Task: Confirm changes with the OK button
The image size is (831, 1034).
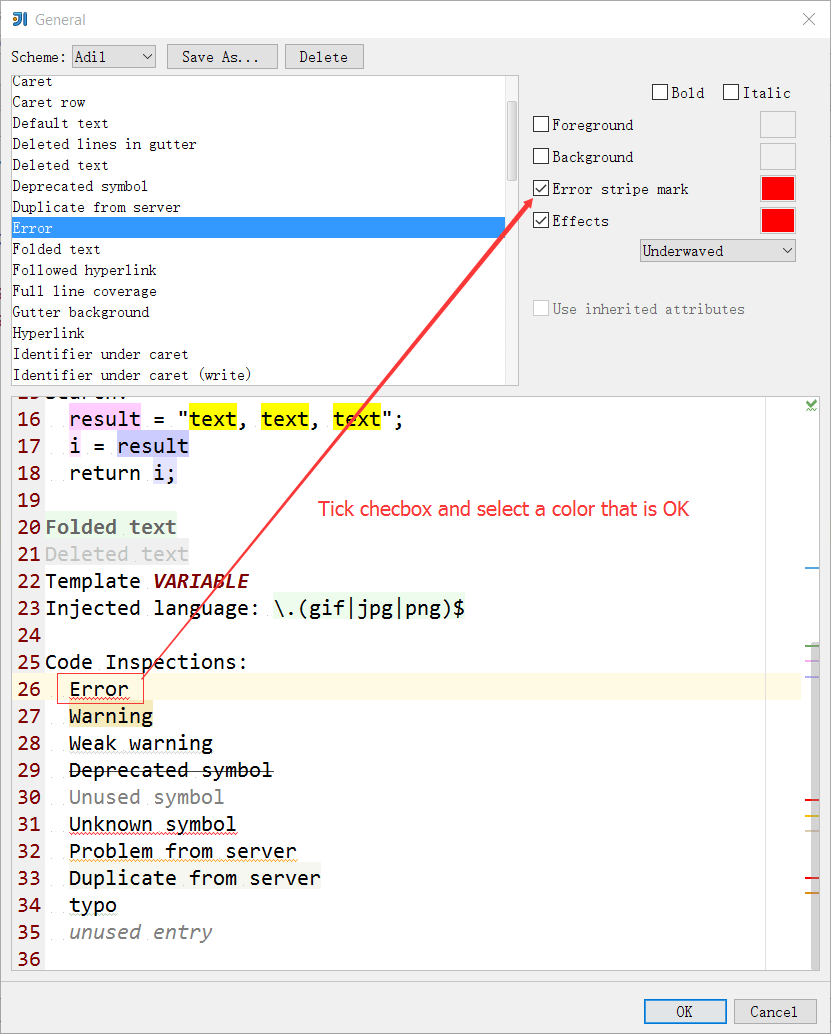Action: (684, 1011)
